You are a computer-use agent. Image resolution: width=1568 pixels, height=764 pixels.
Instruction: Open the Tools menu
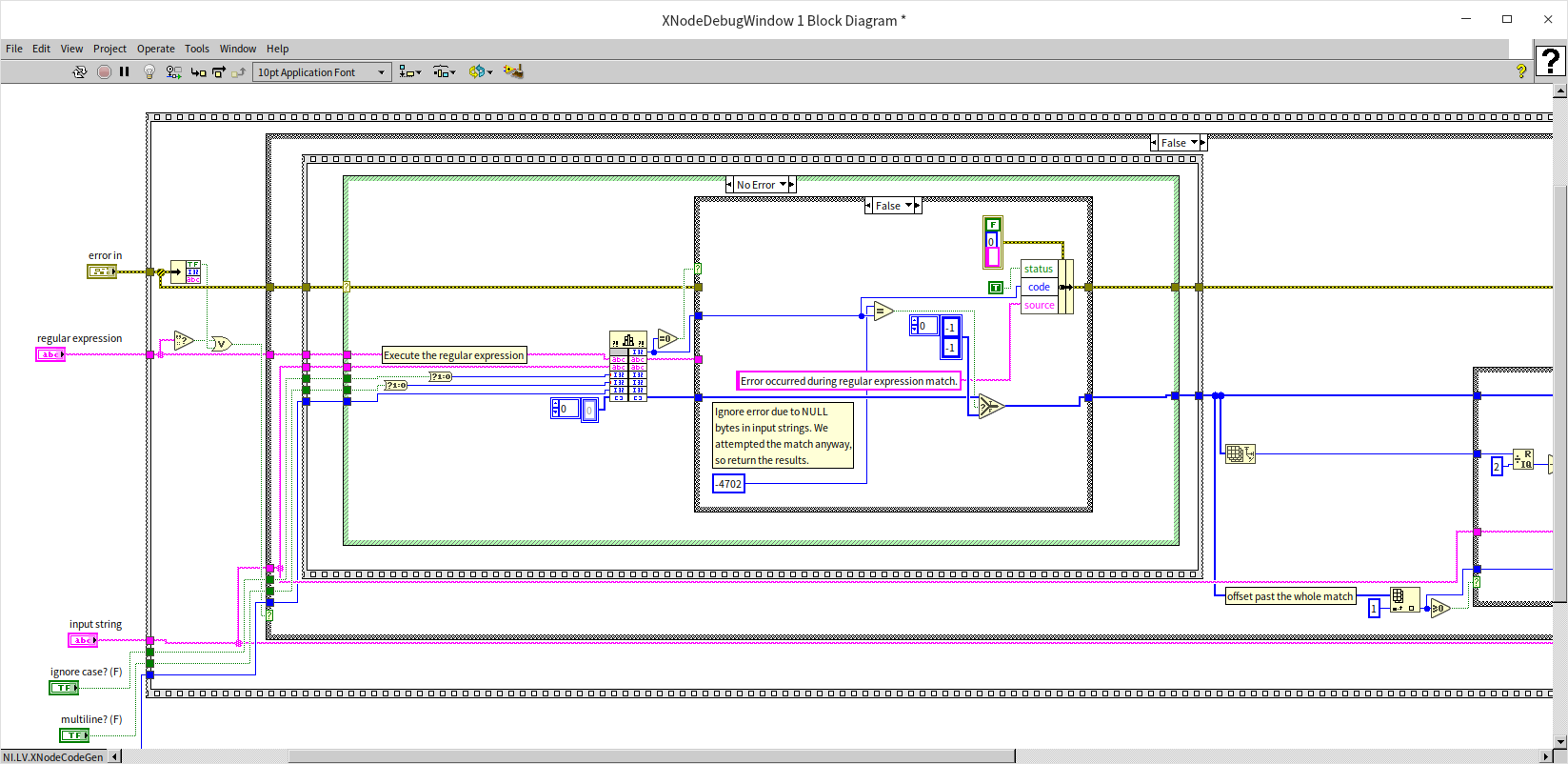(x=197, y=49)
